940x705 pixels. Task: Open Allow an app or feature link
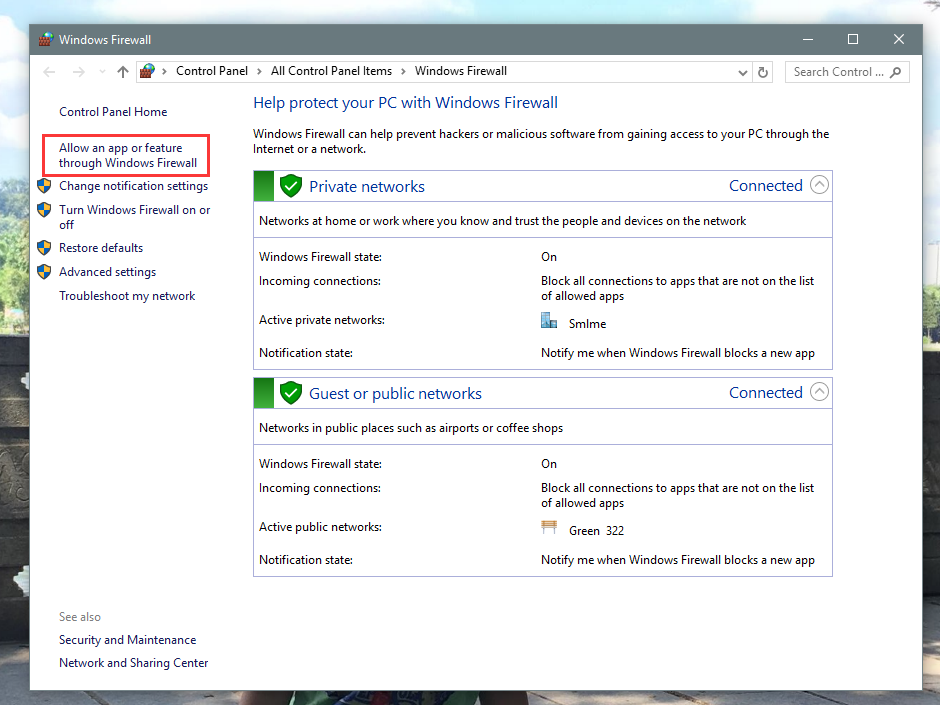[128, 155]
